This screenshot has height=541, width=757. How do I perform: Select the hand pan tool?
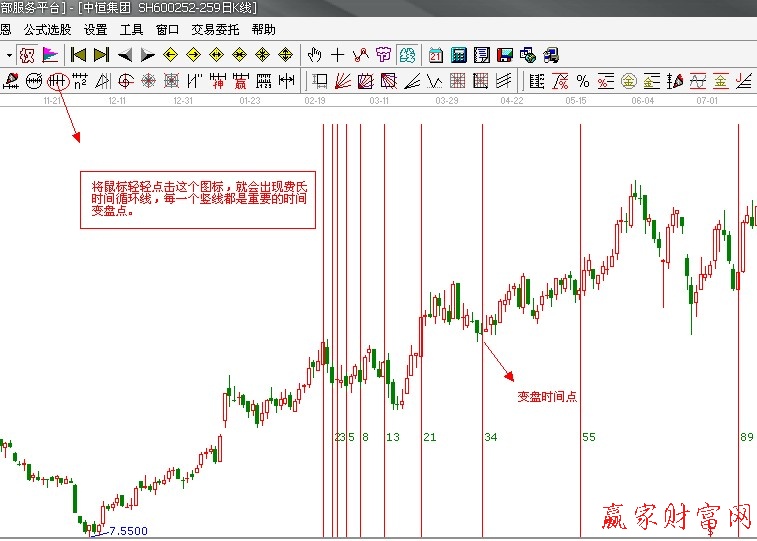click(315, 55)
